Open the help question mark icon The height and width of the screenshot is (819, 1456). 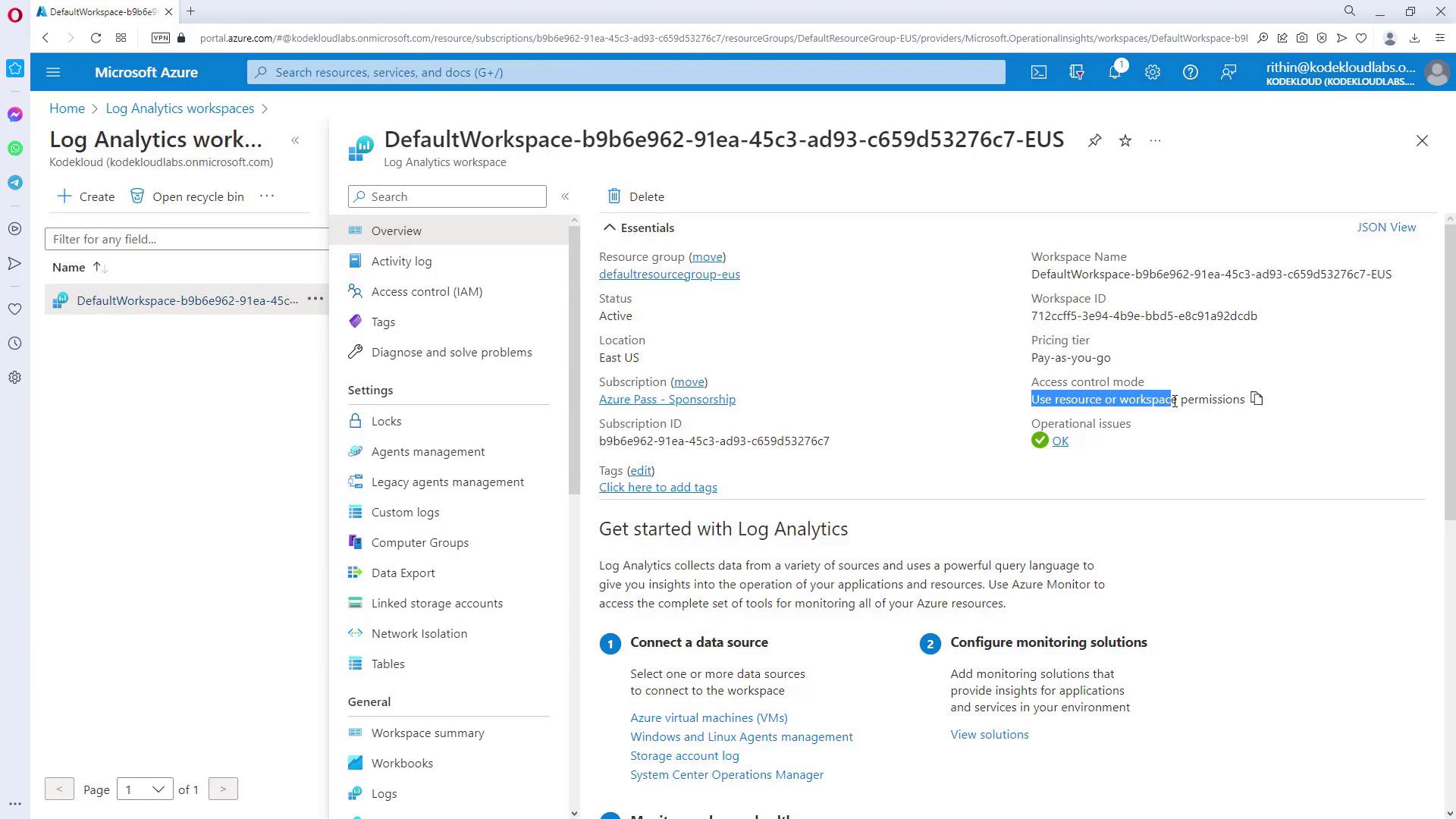[1190, 72]
